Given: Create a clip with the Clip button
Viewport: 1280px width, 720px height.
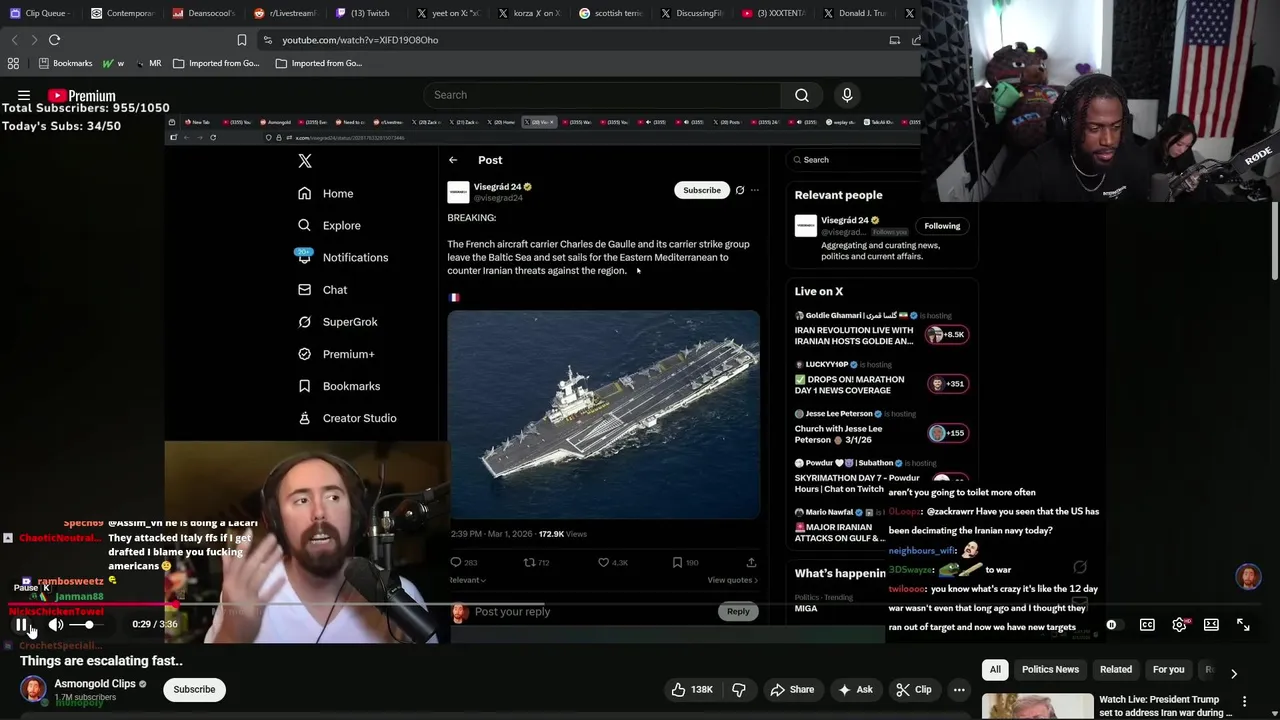Looking at the screenshot, I should pos(914,690).
